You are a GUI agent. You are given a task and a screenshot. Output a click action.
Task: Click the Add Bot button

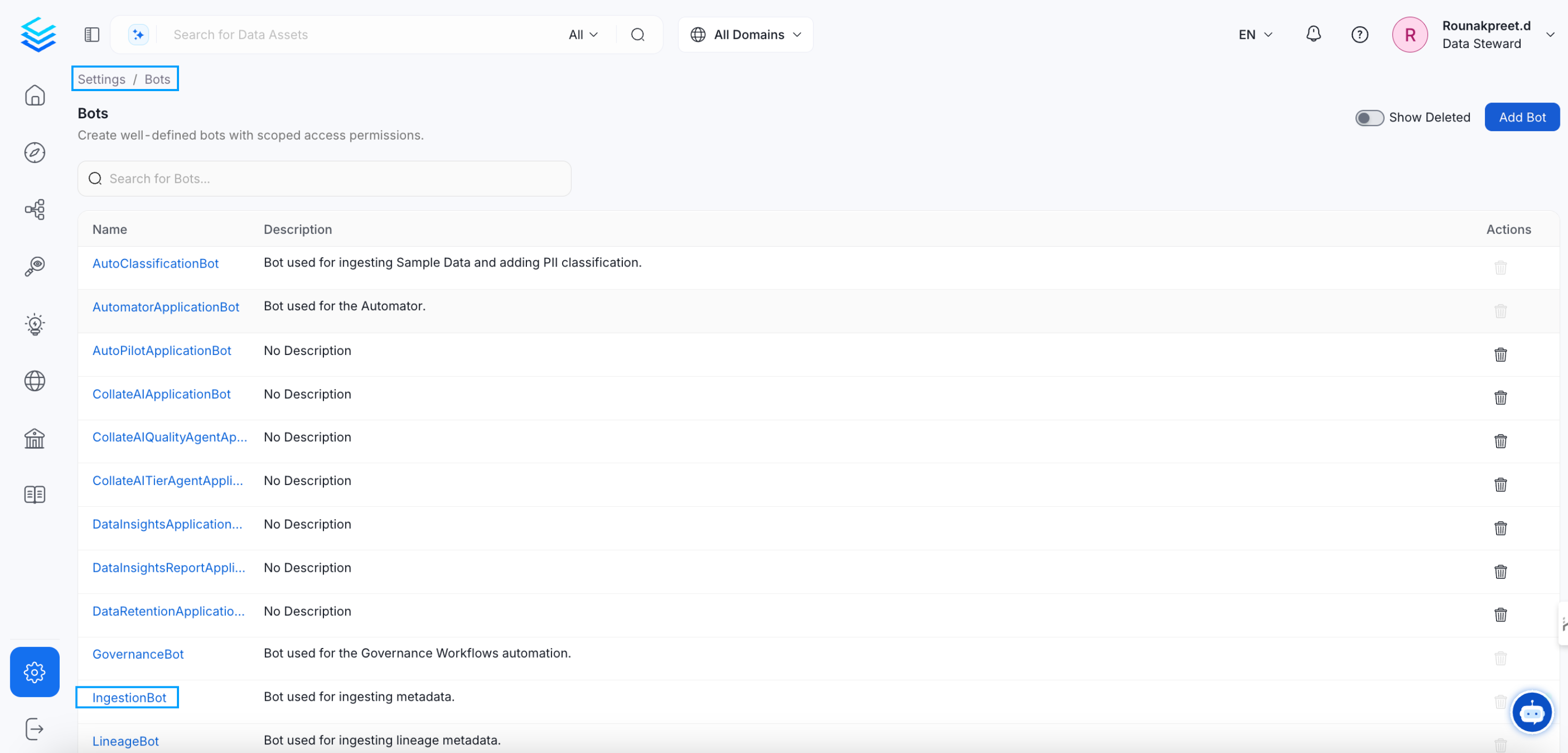click(x=1522, y=117)
